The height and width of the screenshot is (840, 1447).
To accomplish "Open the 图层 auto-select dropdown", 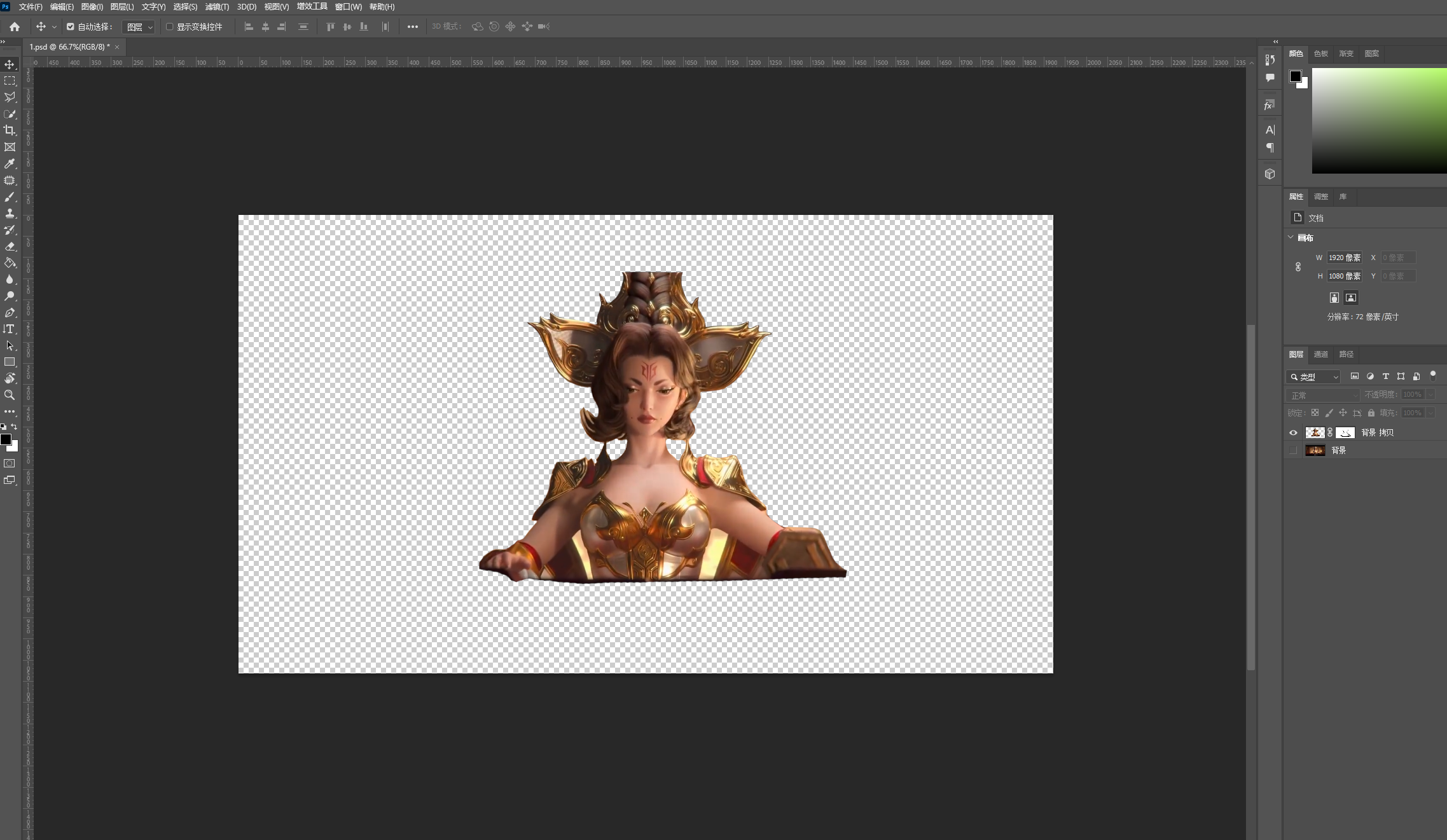I will coord(139,27).
